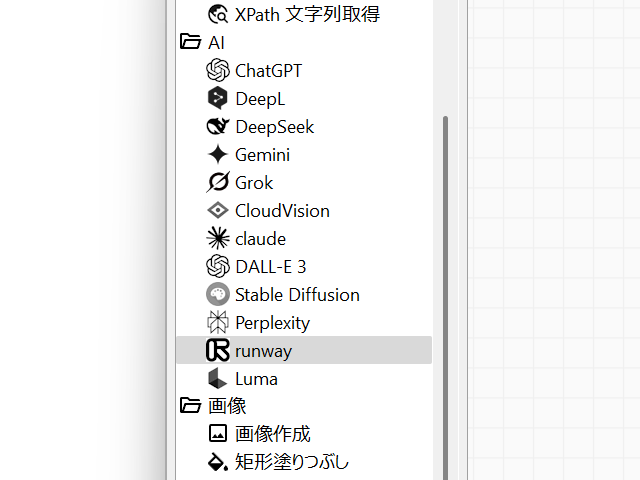The height and width of the screenshot is (480, 640).
Task: Click the node list vertical scrollbar thumb
Action: (x=445, y=298)
